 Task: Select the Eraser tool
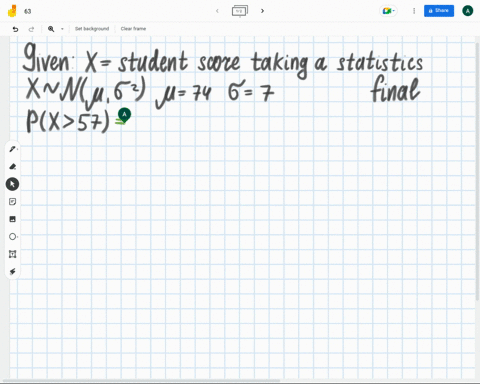coord(13,166)
